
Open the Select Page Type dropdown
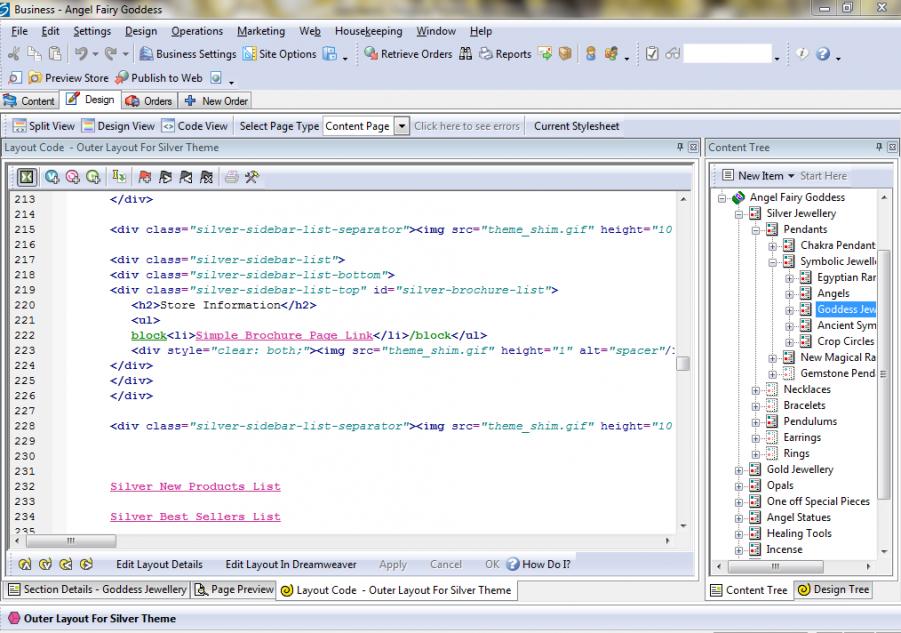click(x=401, y=126)
